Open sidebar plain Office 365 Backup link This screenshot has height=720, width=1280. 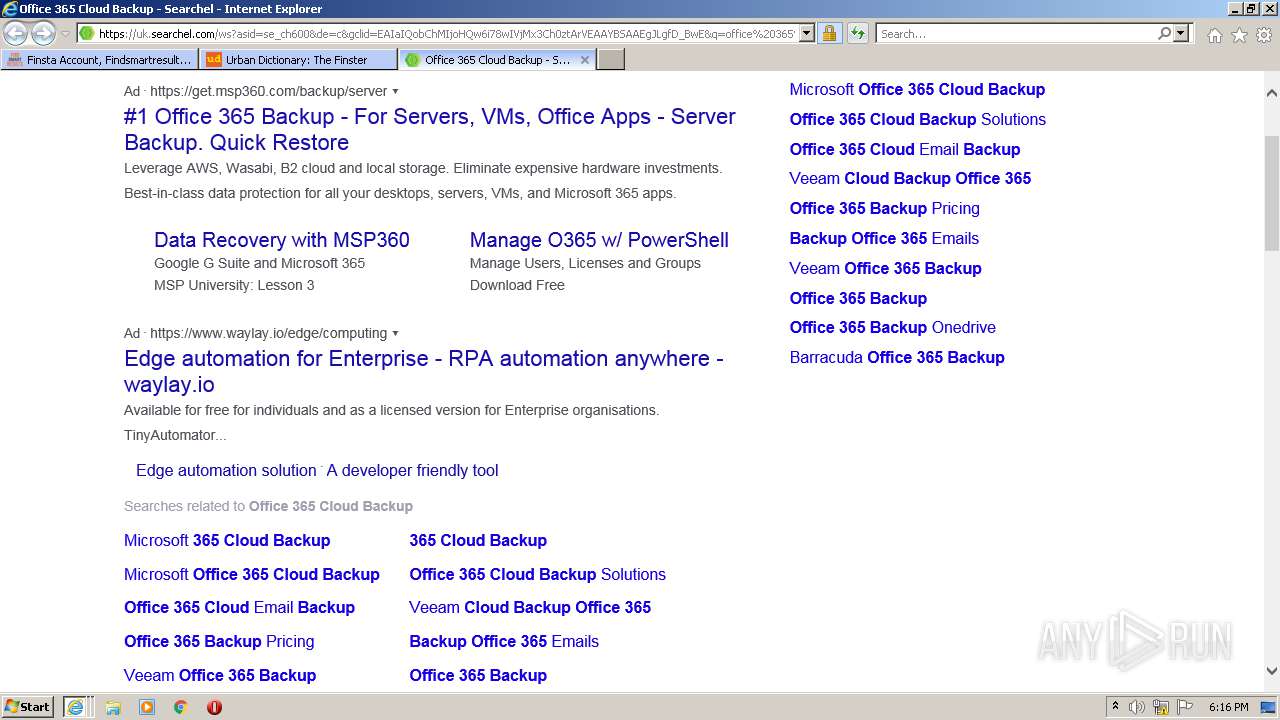click(858, 298)
